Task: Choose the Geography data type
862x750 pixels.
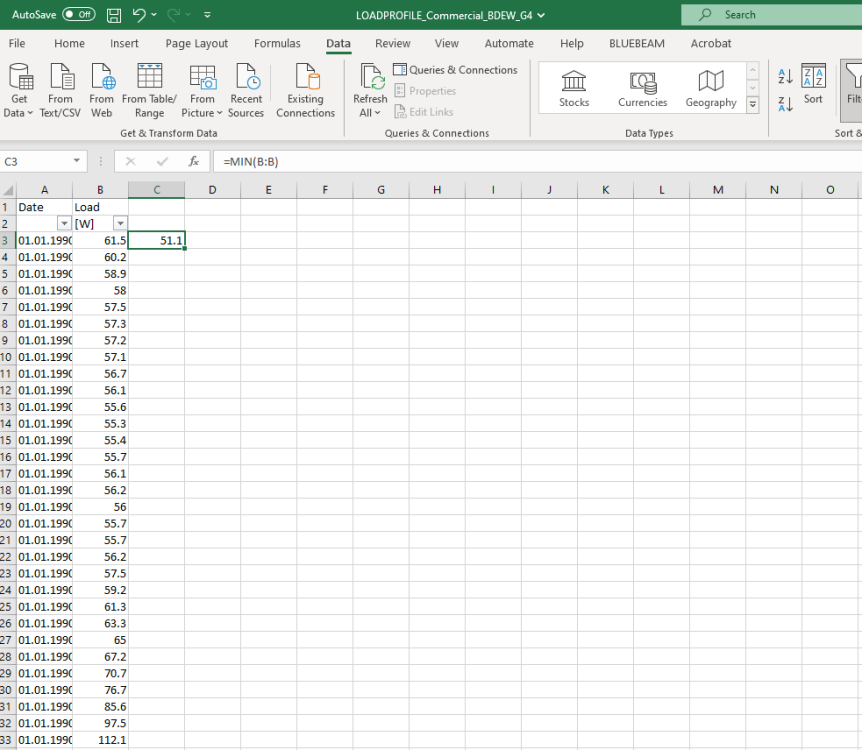Action: 711,88
